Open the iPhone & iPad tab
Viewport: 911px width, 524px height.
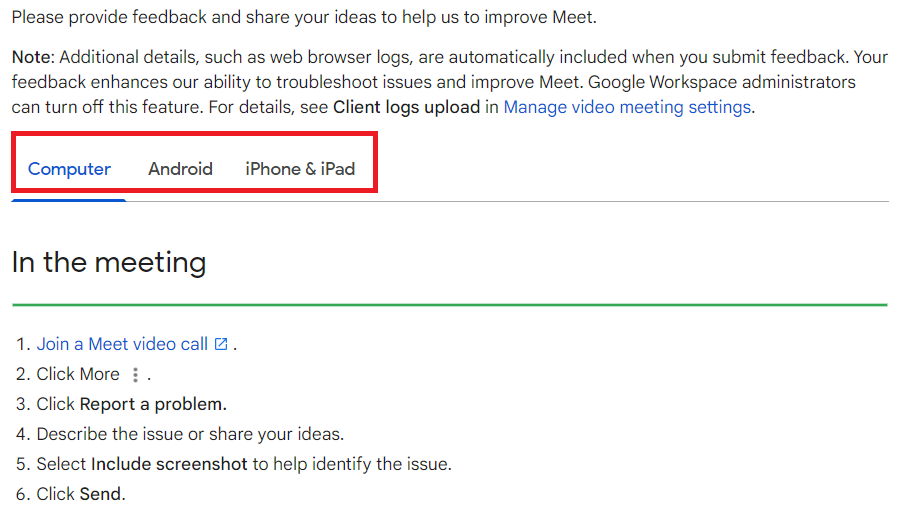(300, 169)
